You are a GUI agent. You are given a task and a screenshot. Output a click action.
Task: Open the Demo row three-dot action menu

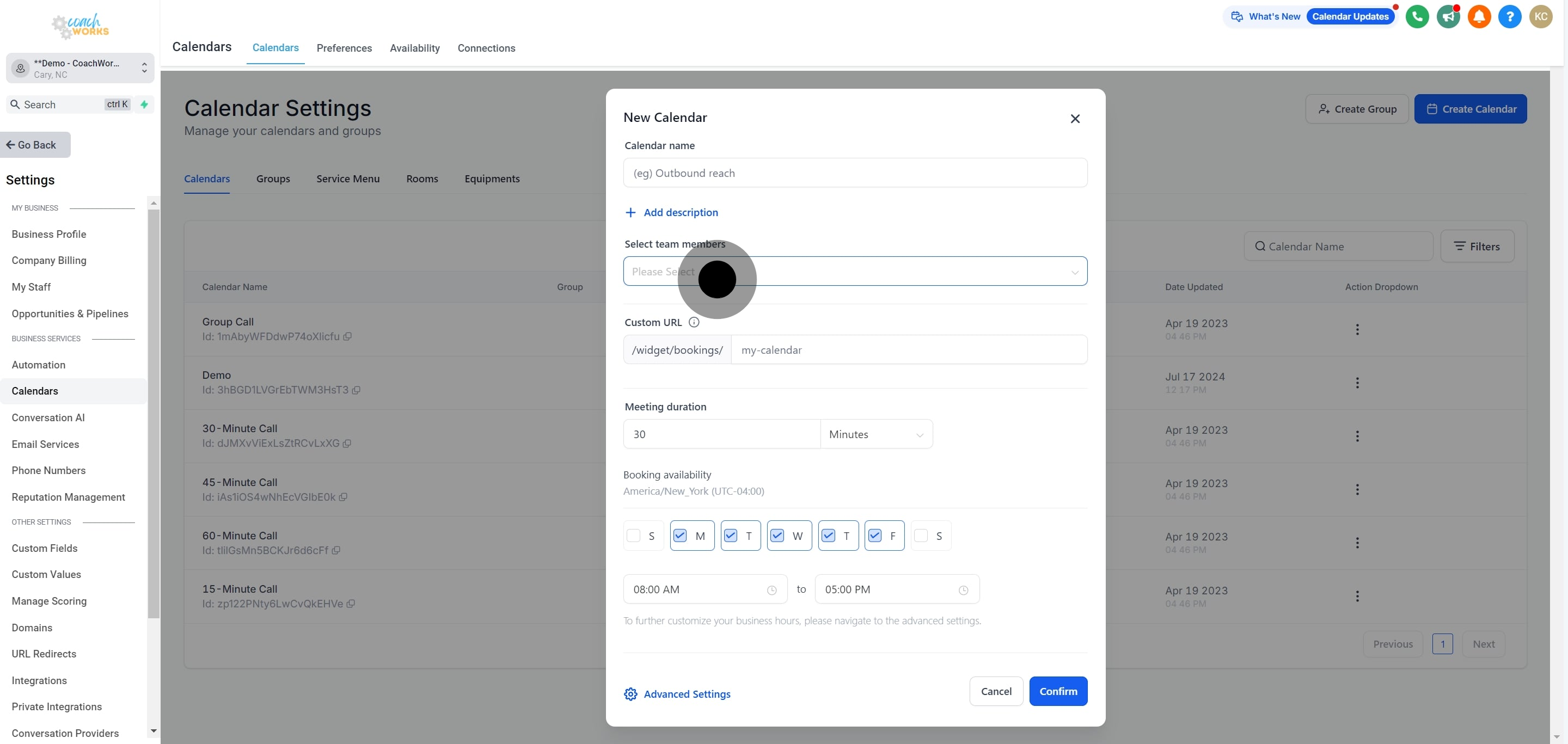click(1357, 383)
